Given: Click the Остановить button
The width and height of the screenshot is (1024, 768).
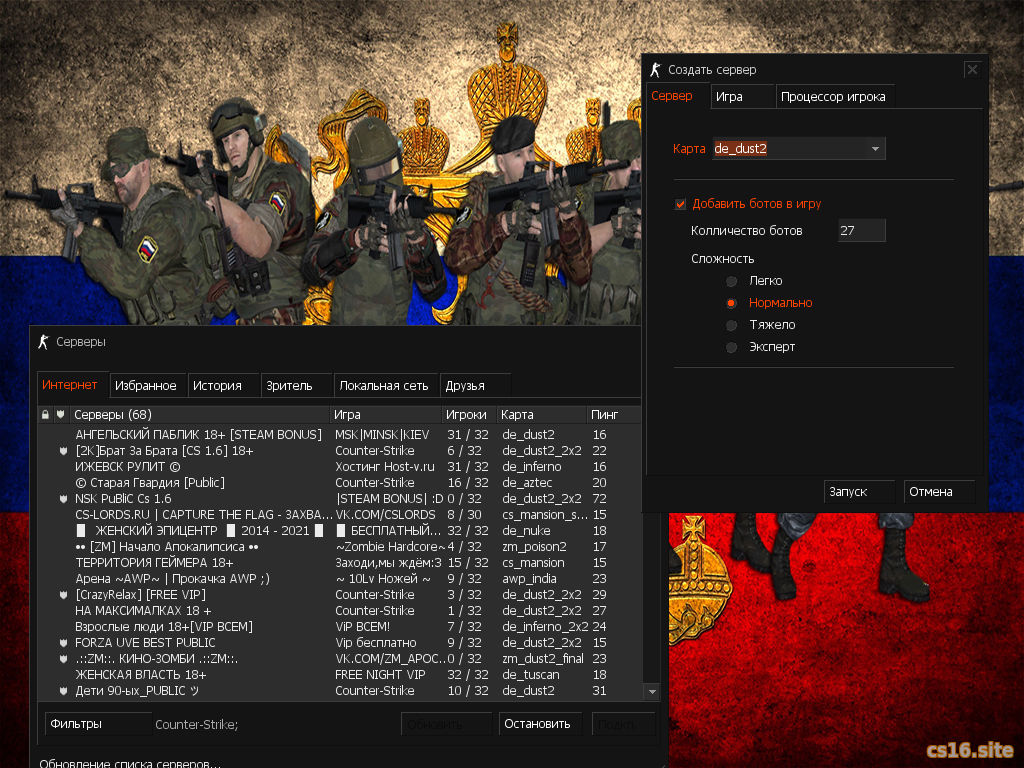Looking at the screenshot, I should (541, 724).
